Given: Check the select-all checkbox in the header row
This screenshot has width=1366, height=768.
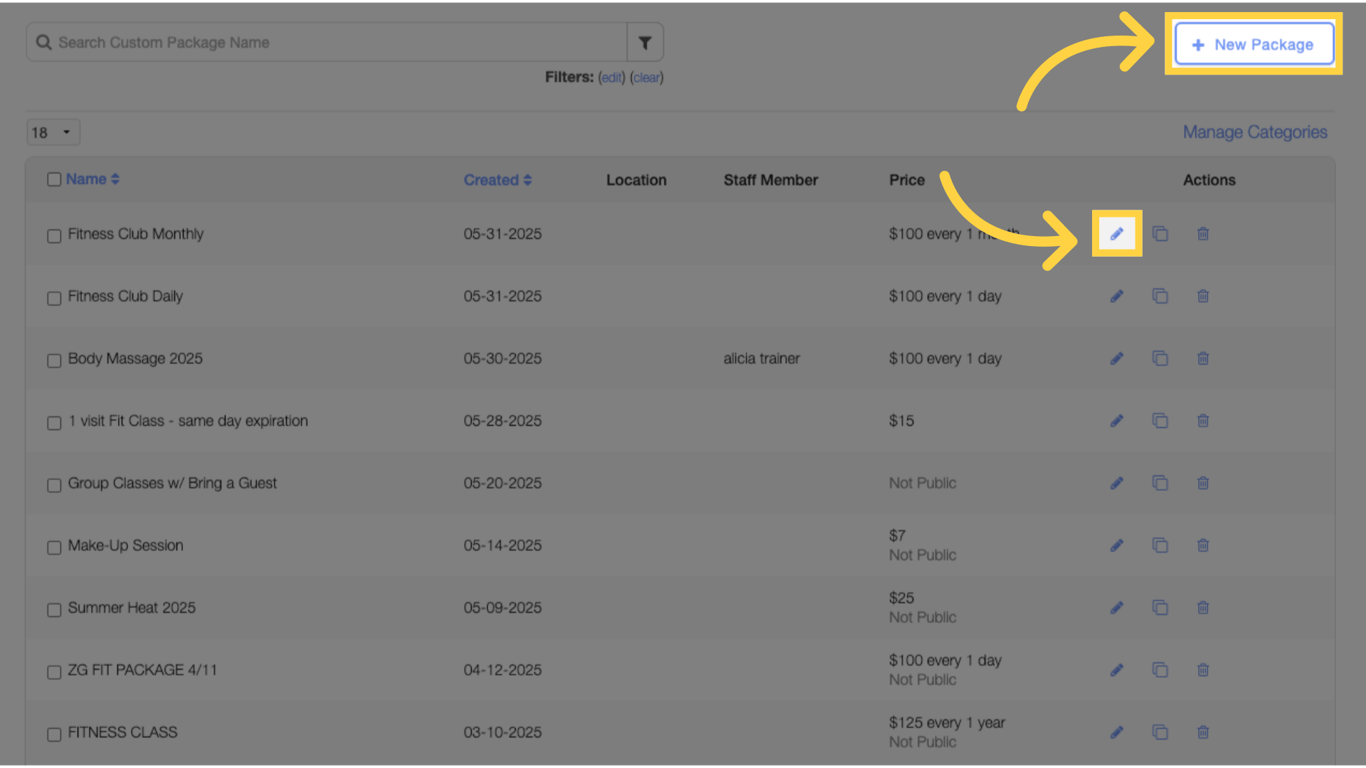Looking at the screenshot, I should pos(54,178).
